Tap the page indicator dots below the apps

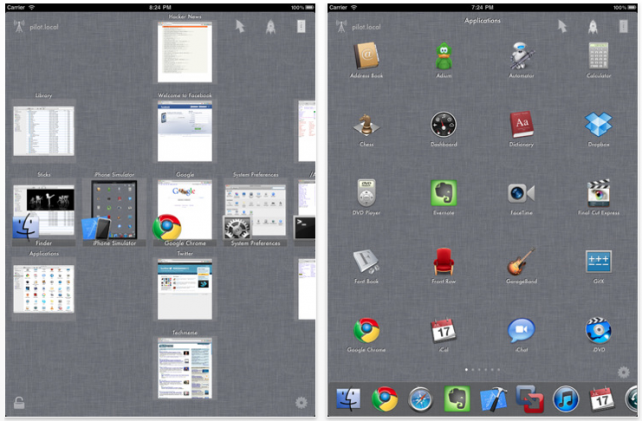click(x=482, y=369)
